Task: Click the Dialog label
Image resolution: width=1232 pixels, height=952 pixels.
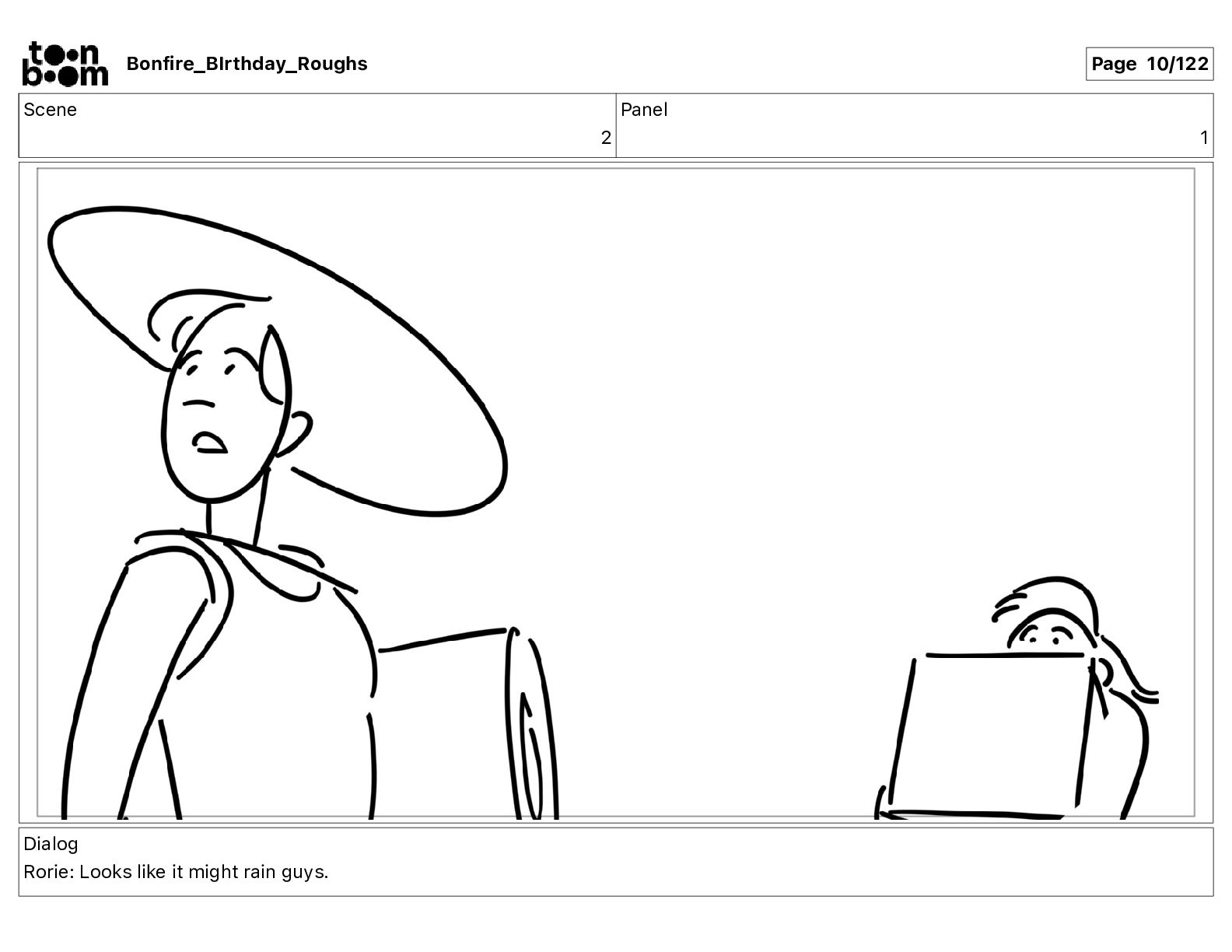Action: 51,844
